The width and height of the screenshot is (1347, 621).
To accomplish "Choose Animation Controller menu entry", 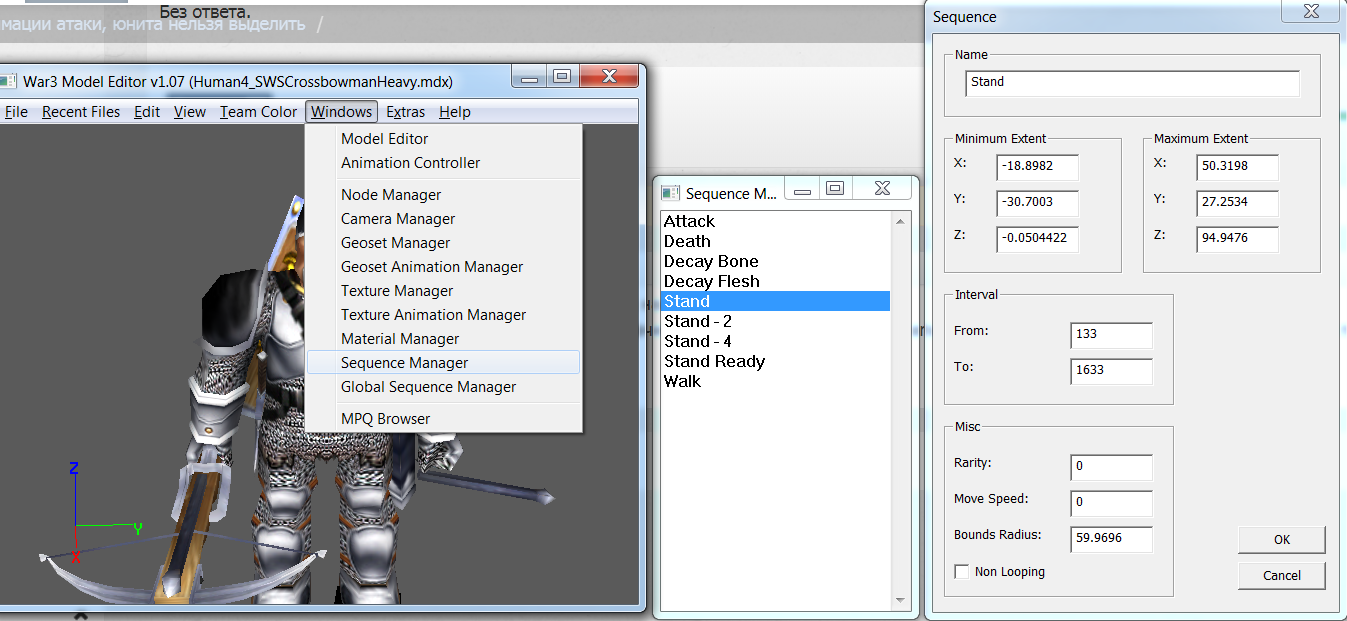I will click(x=444, y=163).
